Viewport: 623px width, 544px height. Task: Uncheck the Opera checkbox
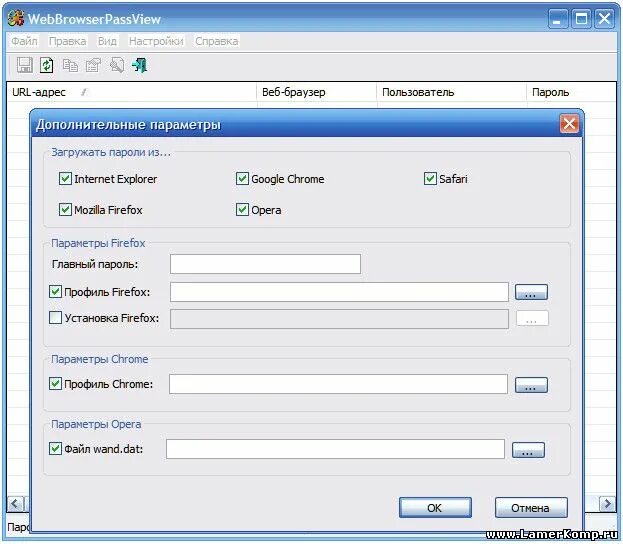242,209
